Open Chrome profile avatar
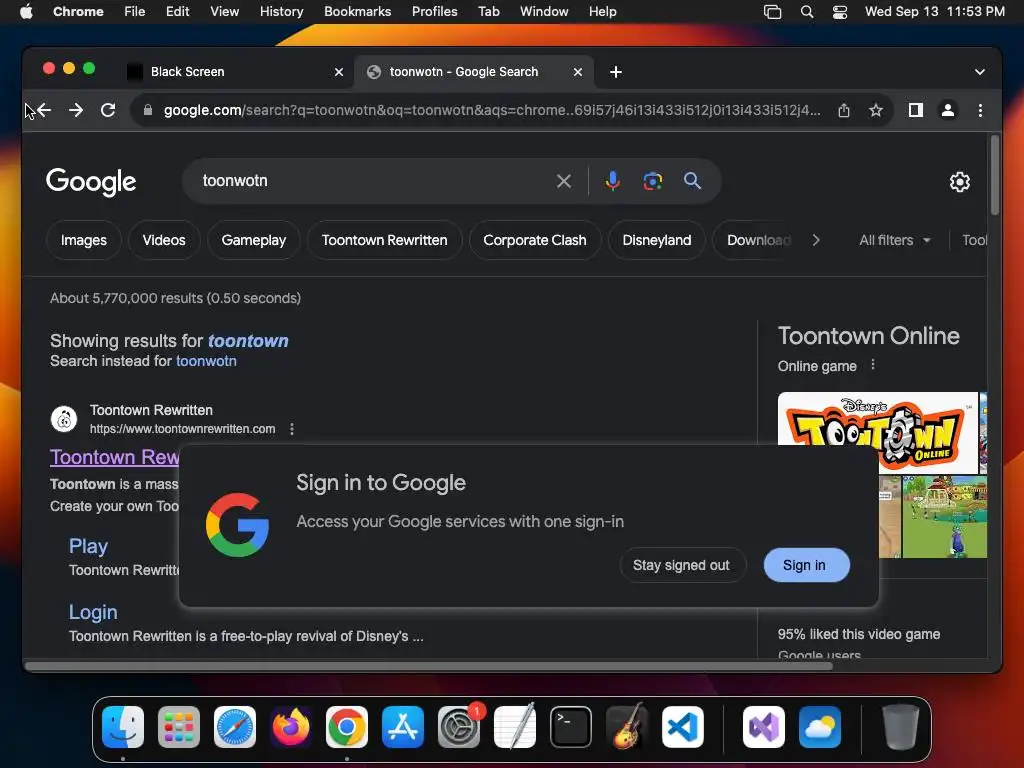The image size is (1024, 768). click(948, 110)
